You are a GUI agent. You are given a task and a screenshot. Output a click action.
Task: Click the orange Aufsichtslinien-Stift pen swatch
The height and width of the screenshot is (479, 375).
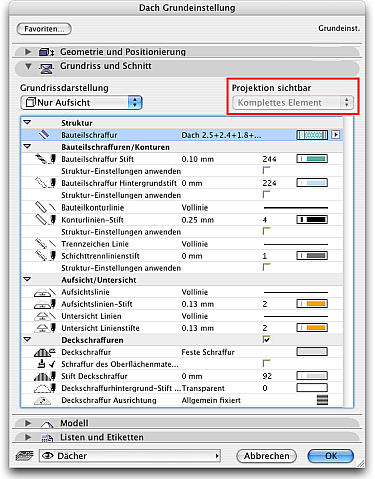click(x=312, y=304)
